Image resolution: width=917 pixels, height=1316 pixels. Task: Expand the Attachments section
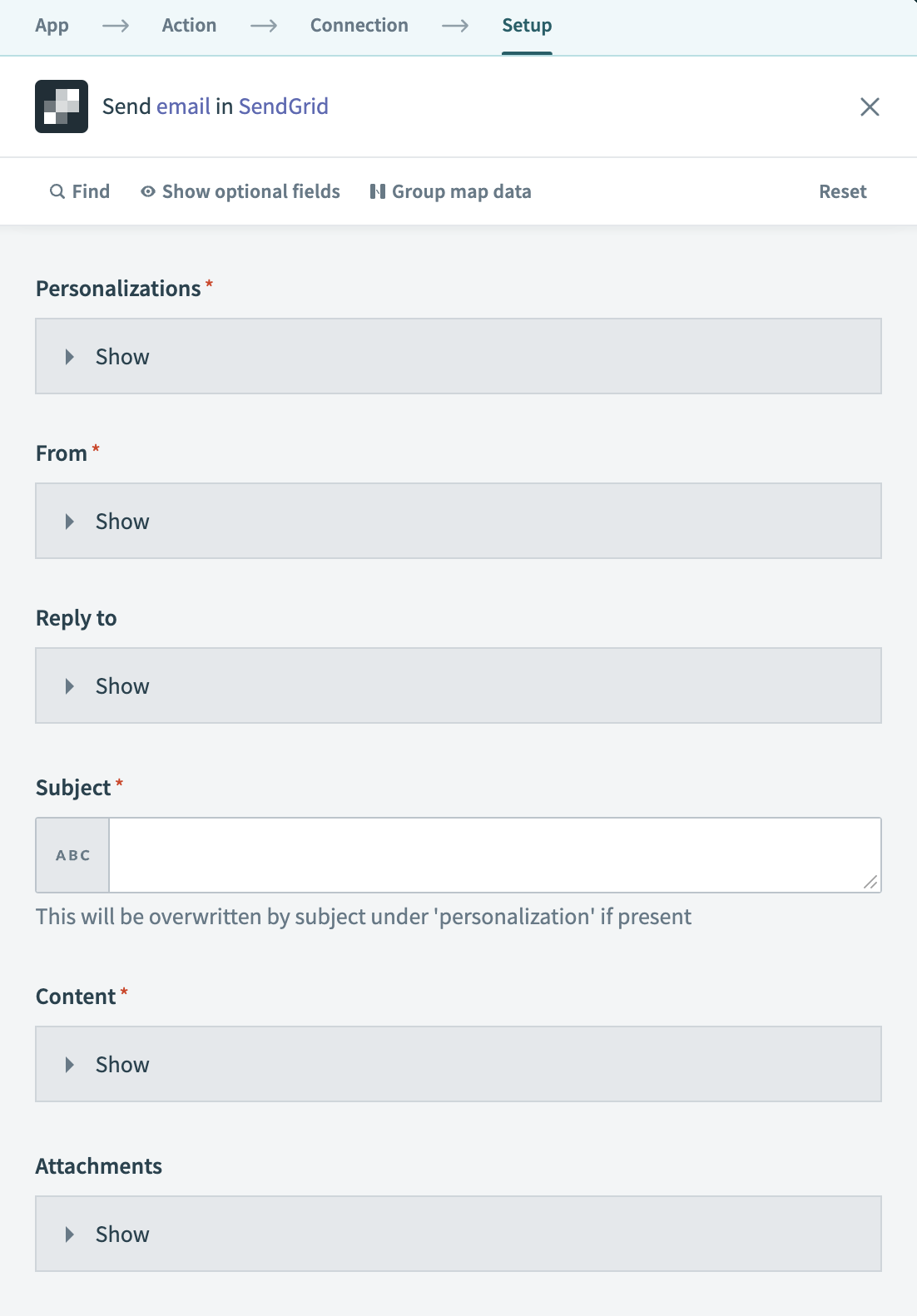(x=121, y=1234)
